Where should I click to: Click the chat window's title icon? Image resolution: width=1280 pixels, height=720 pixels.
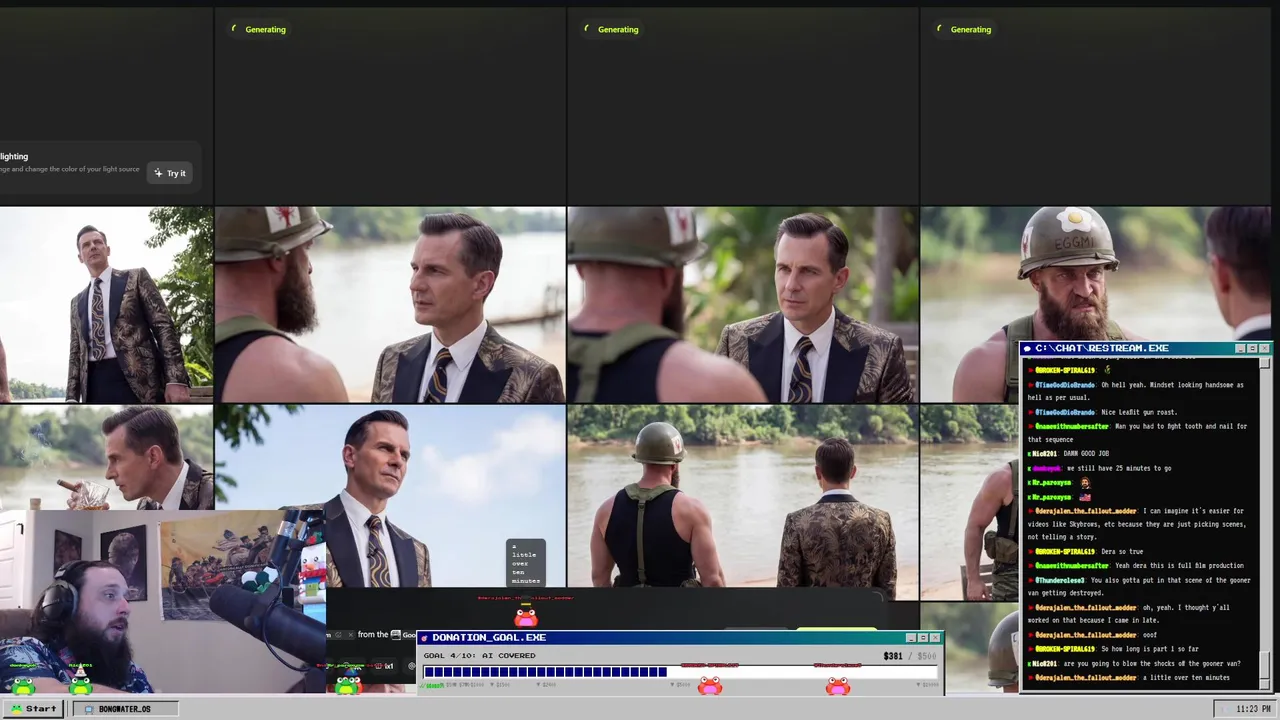coord(1026,348)
